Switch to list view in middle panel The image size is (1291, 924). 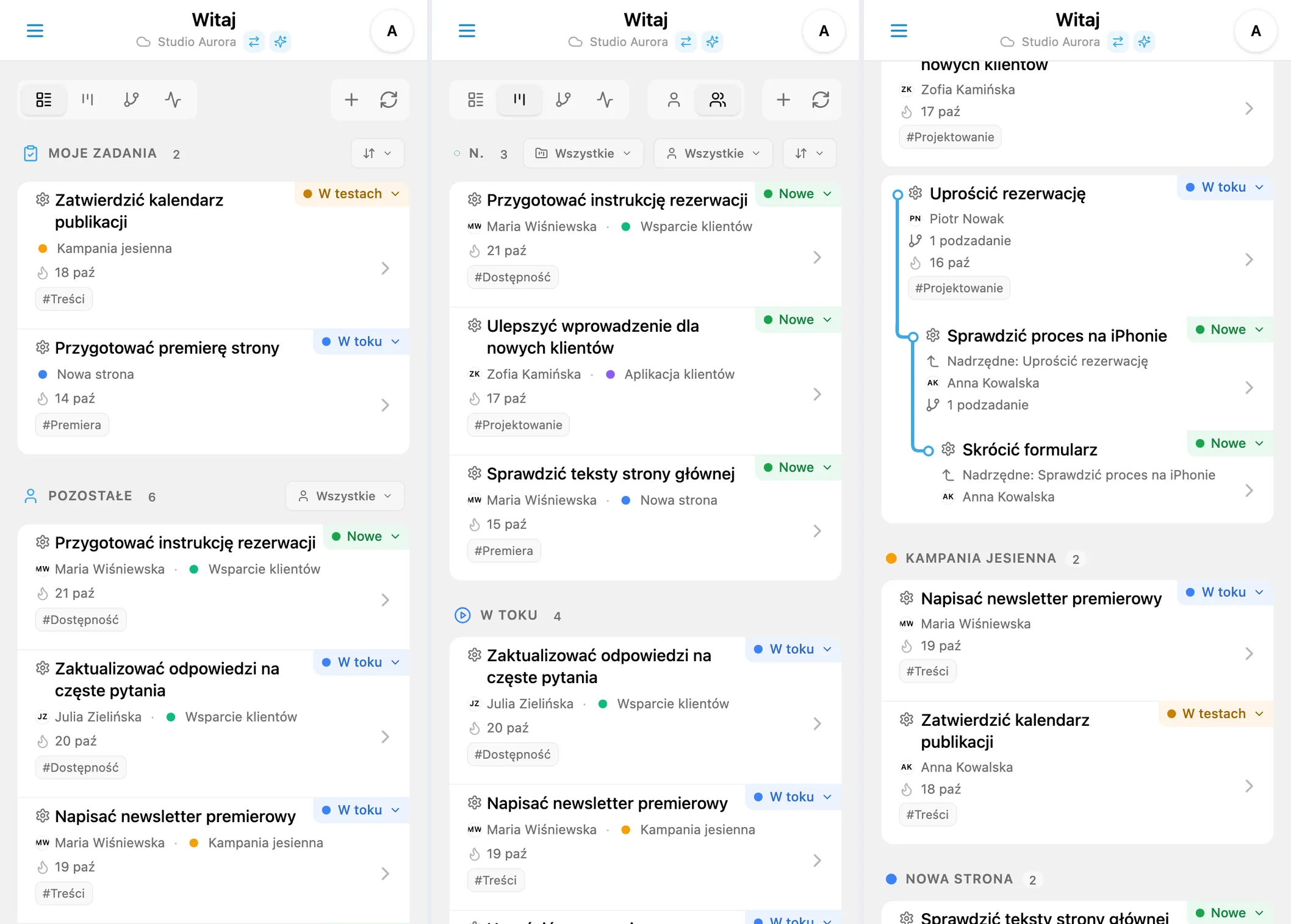(476, 99)
